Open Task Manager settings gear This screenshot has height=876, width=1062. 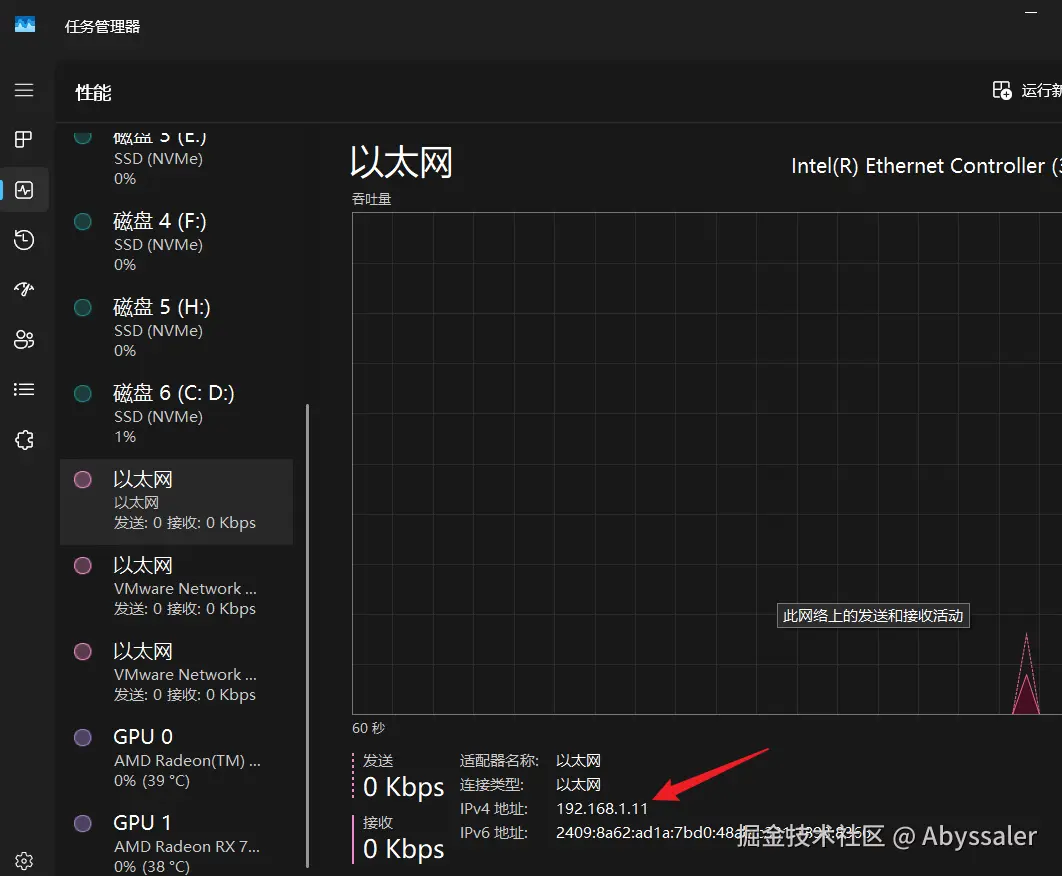coord(24,861)
